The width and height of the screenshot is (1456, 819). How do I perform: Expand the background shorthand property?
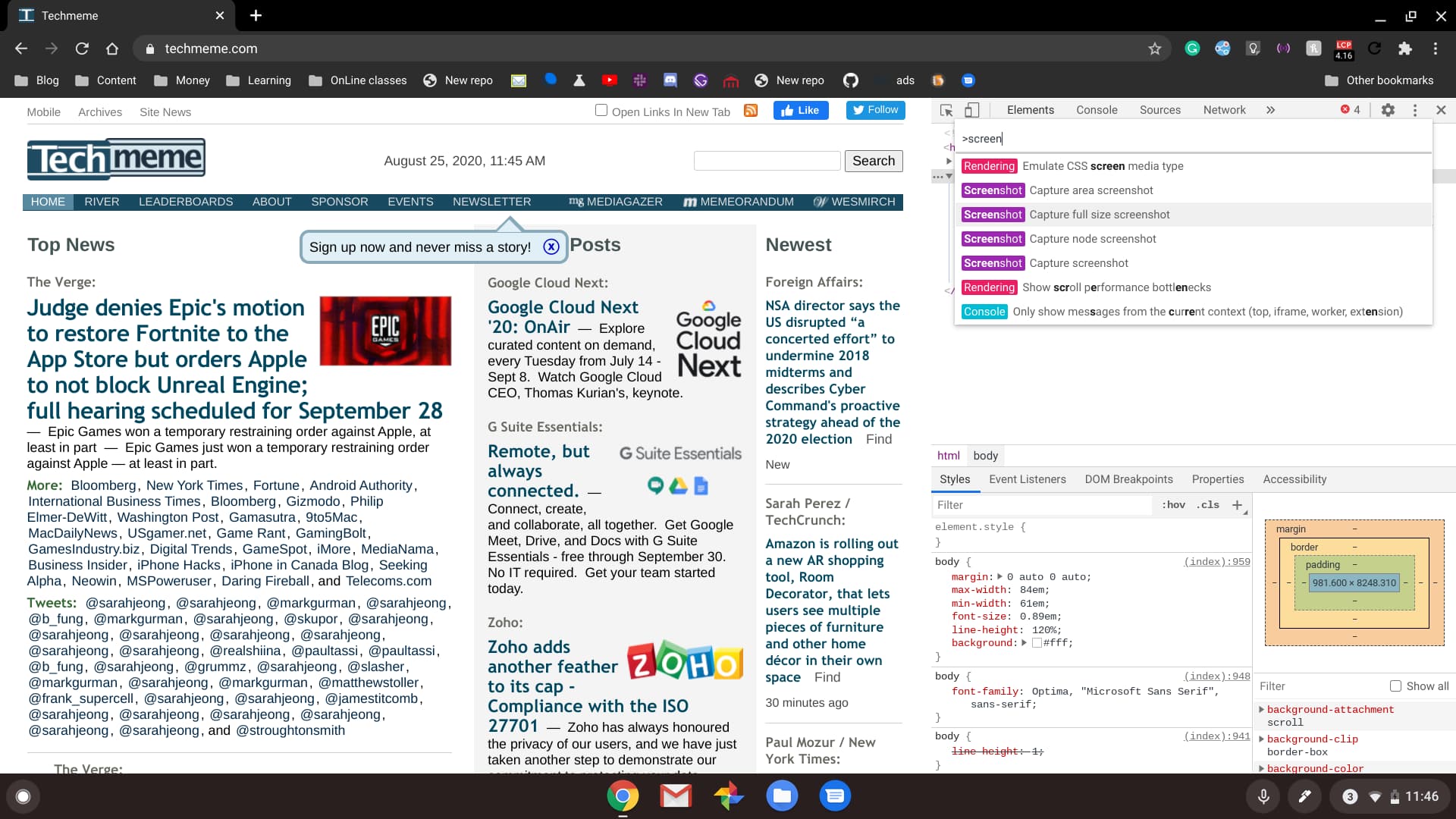[x=1024, y=643]
